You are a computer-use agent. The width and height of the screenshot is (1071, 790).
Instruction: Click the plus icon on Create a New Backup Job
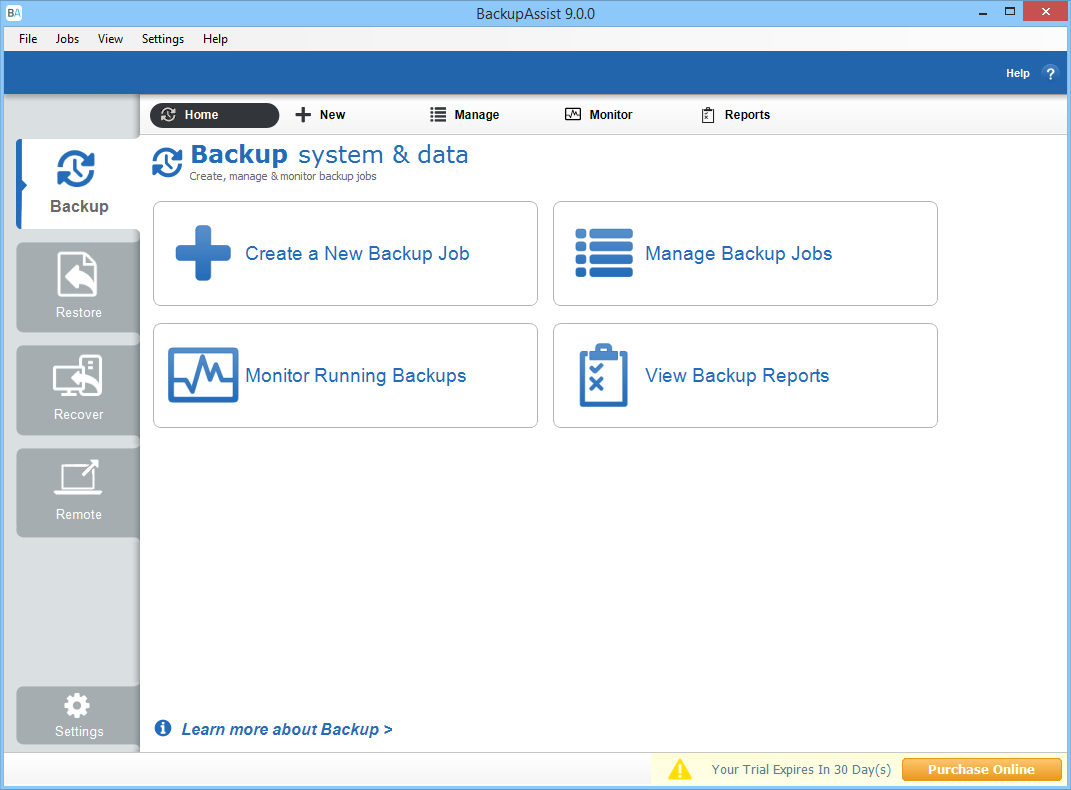[202, 253]
